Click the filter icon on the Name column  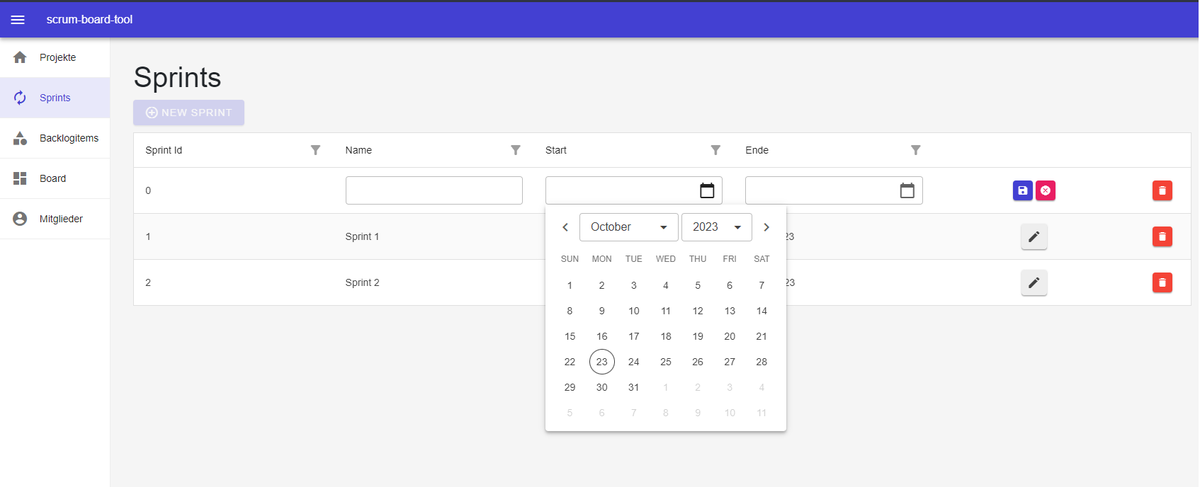tap(516, 150)
